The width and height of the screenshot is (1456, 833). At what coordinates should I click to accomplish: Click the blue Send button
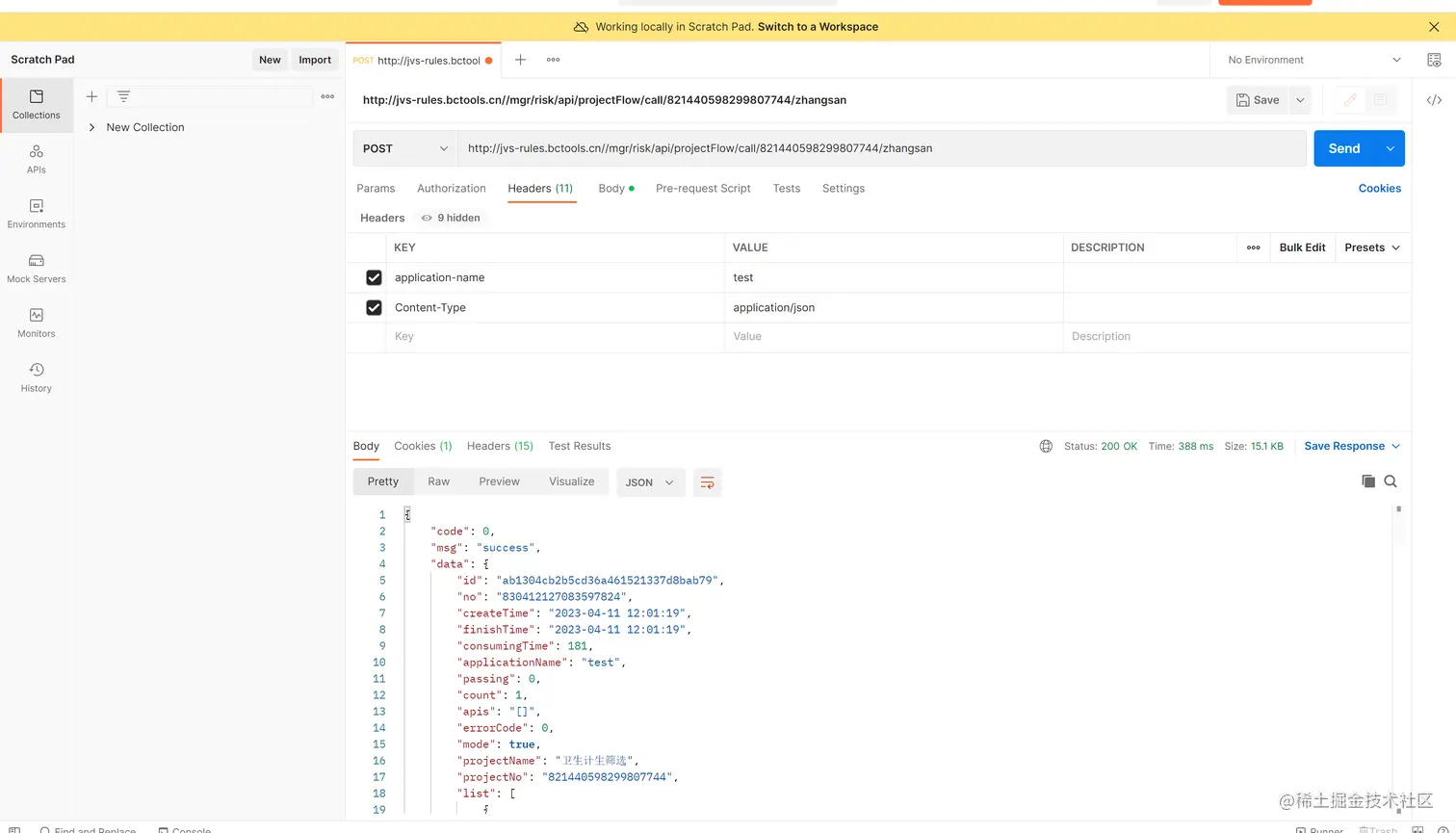[x=1343, y=148]
